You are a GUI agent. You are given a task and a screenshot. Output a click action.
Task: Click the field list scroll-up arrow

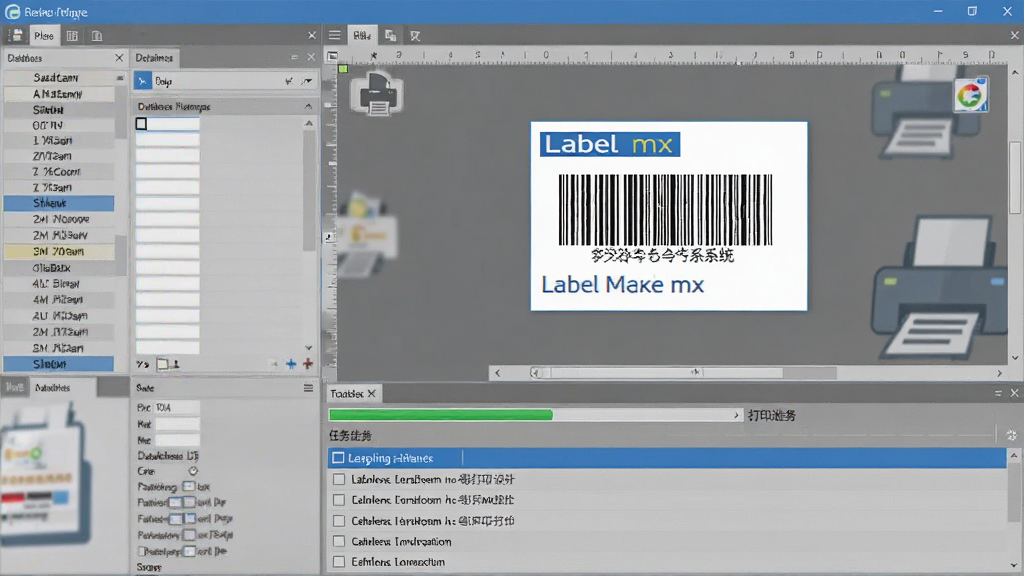point(309,123)
